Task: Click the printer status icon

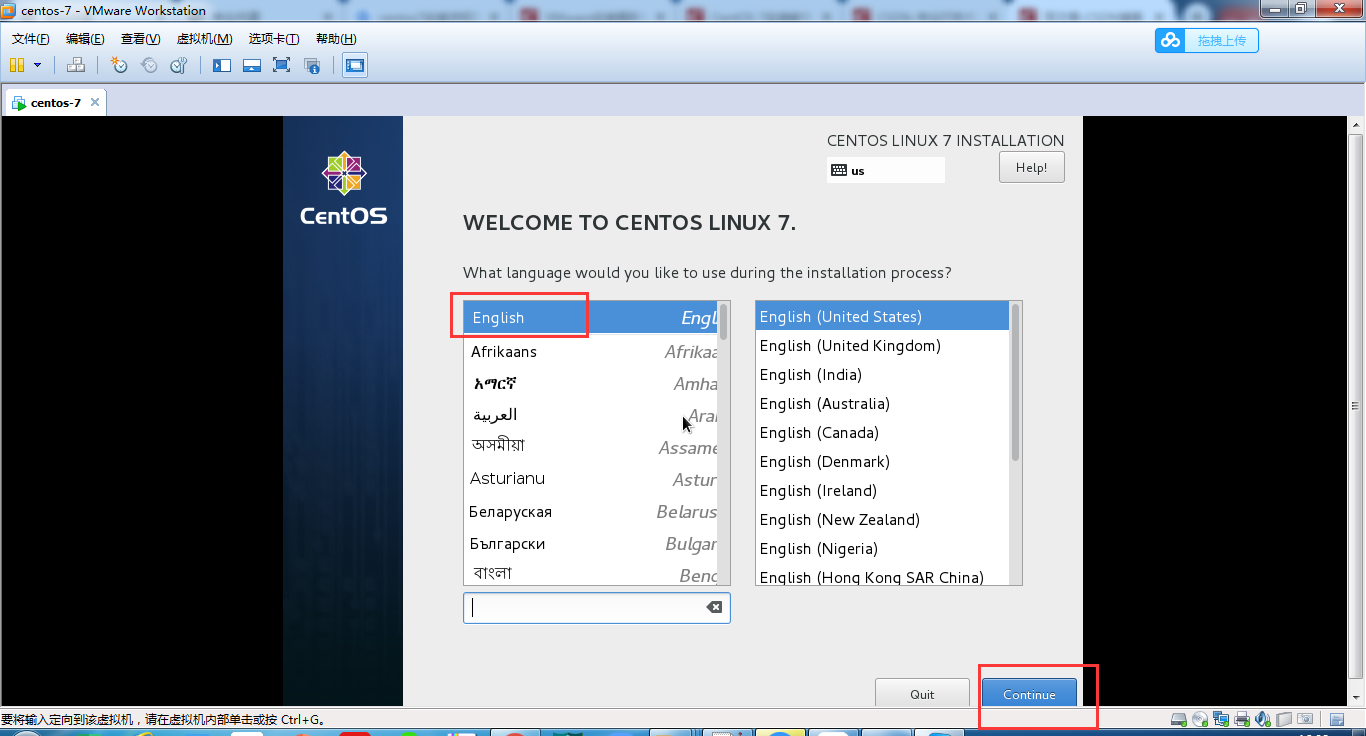Action: point(1242,719)
